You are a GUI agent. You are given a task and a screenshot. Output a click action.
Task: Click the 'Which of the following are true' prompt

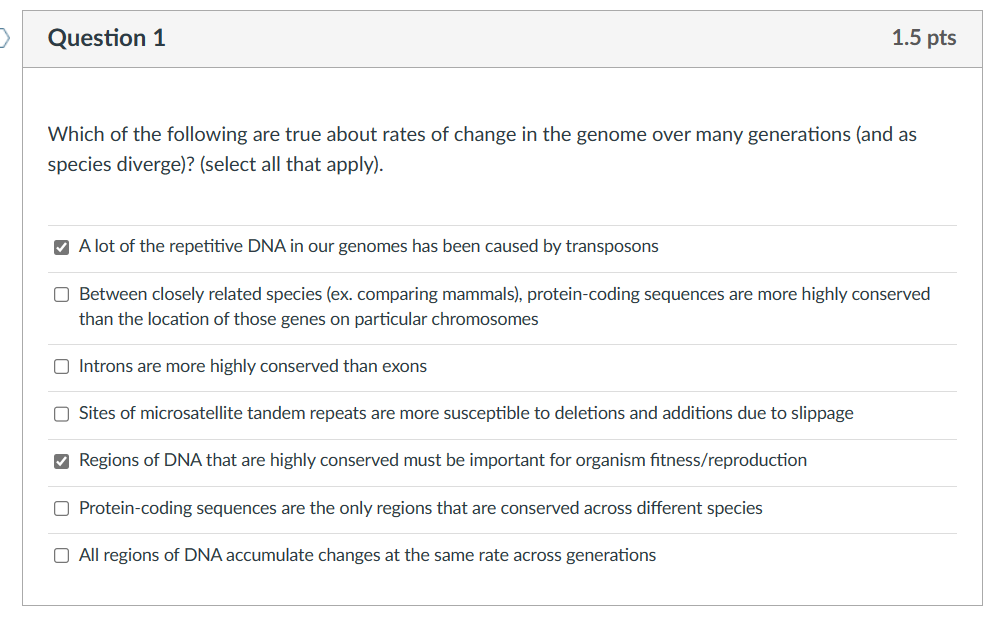pyautogui.click(x=482, y=134)
